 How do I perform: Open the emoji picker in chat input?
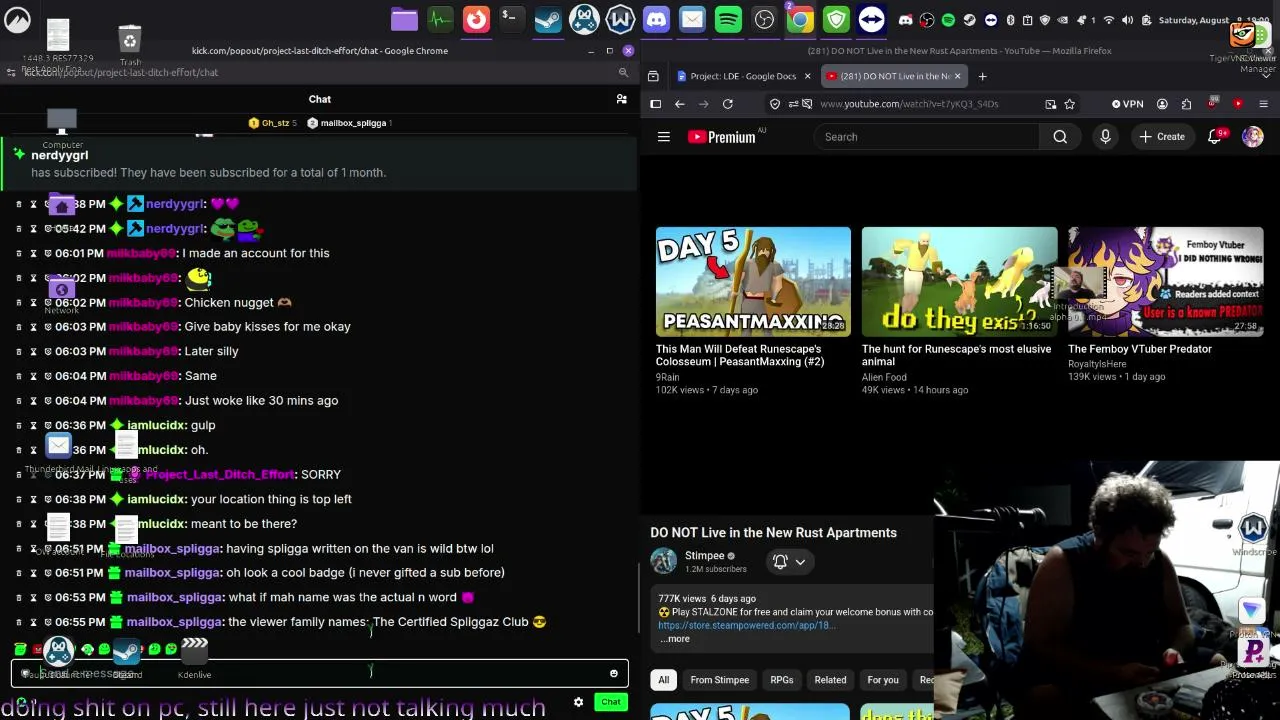click(614, 674)
